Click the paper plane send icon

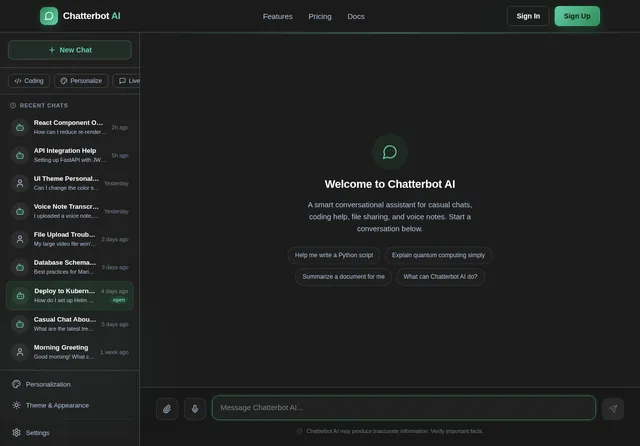click(613, 408)
